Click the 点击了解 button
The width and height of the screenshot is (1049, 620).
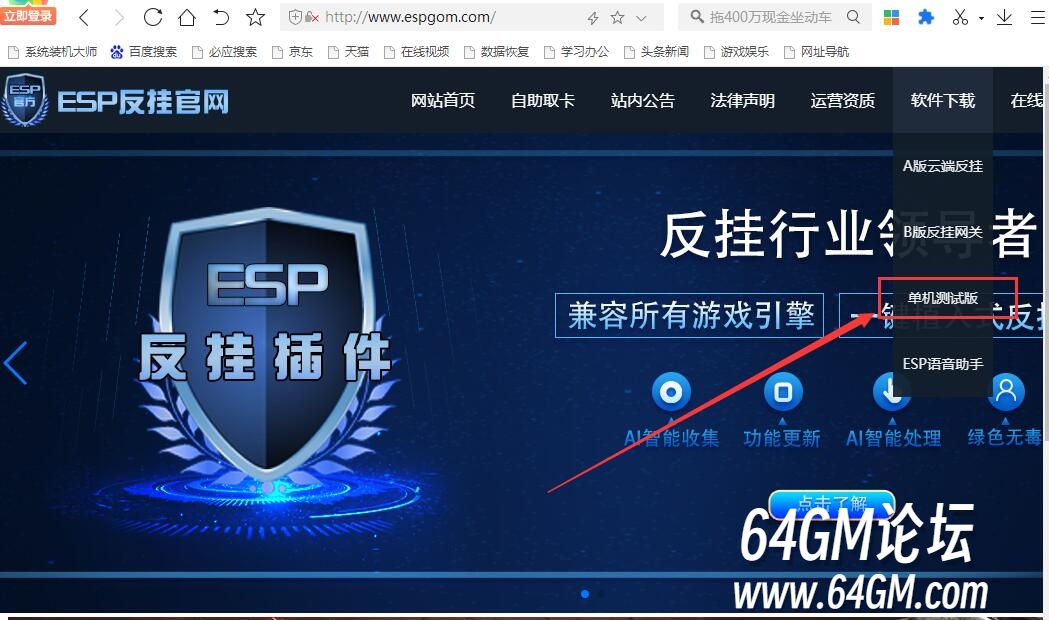coord(832,504)
